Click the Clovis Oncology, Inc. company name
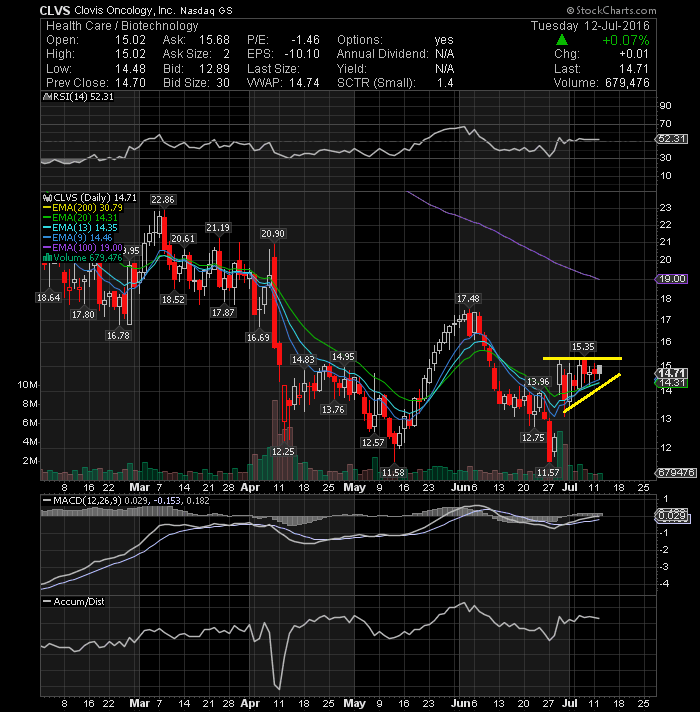Viewport: 700px width, 712px height. pos(125,10)
